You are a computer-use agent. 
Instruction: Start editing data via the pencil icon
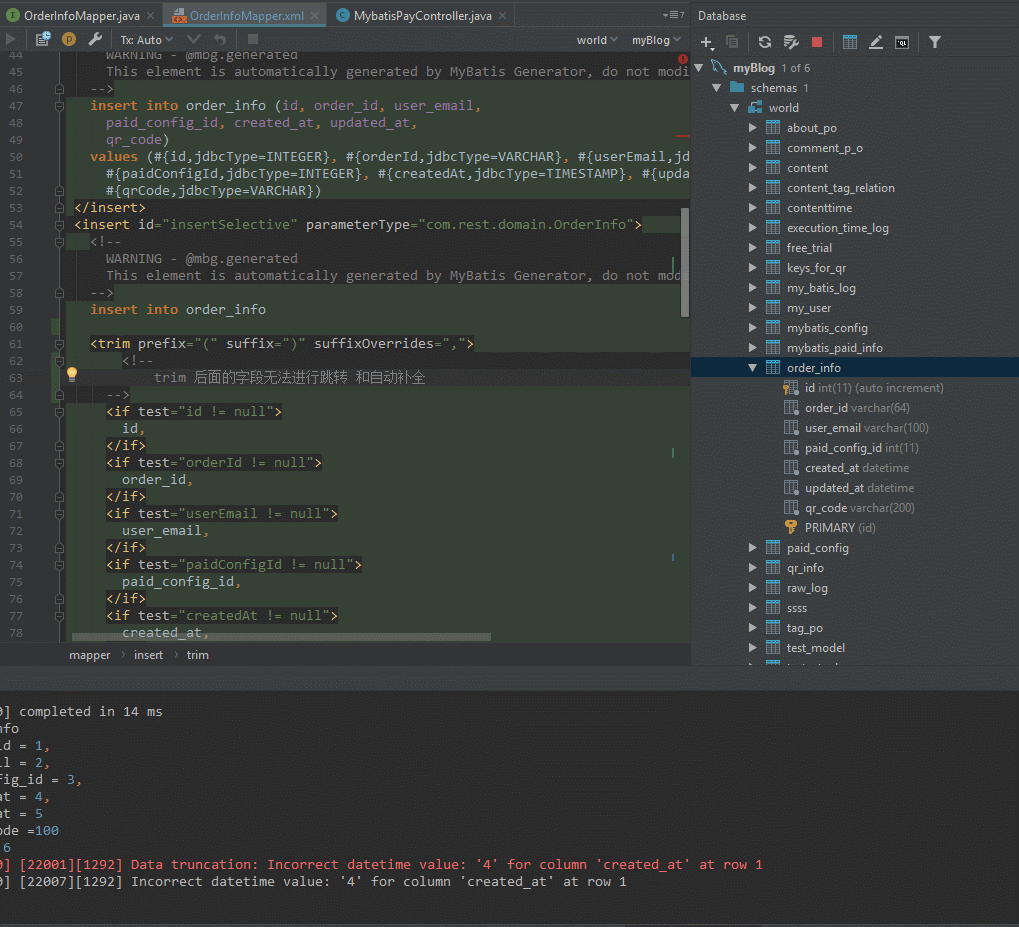pos(874,42)
